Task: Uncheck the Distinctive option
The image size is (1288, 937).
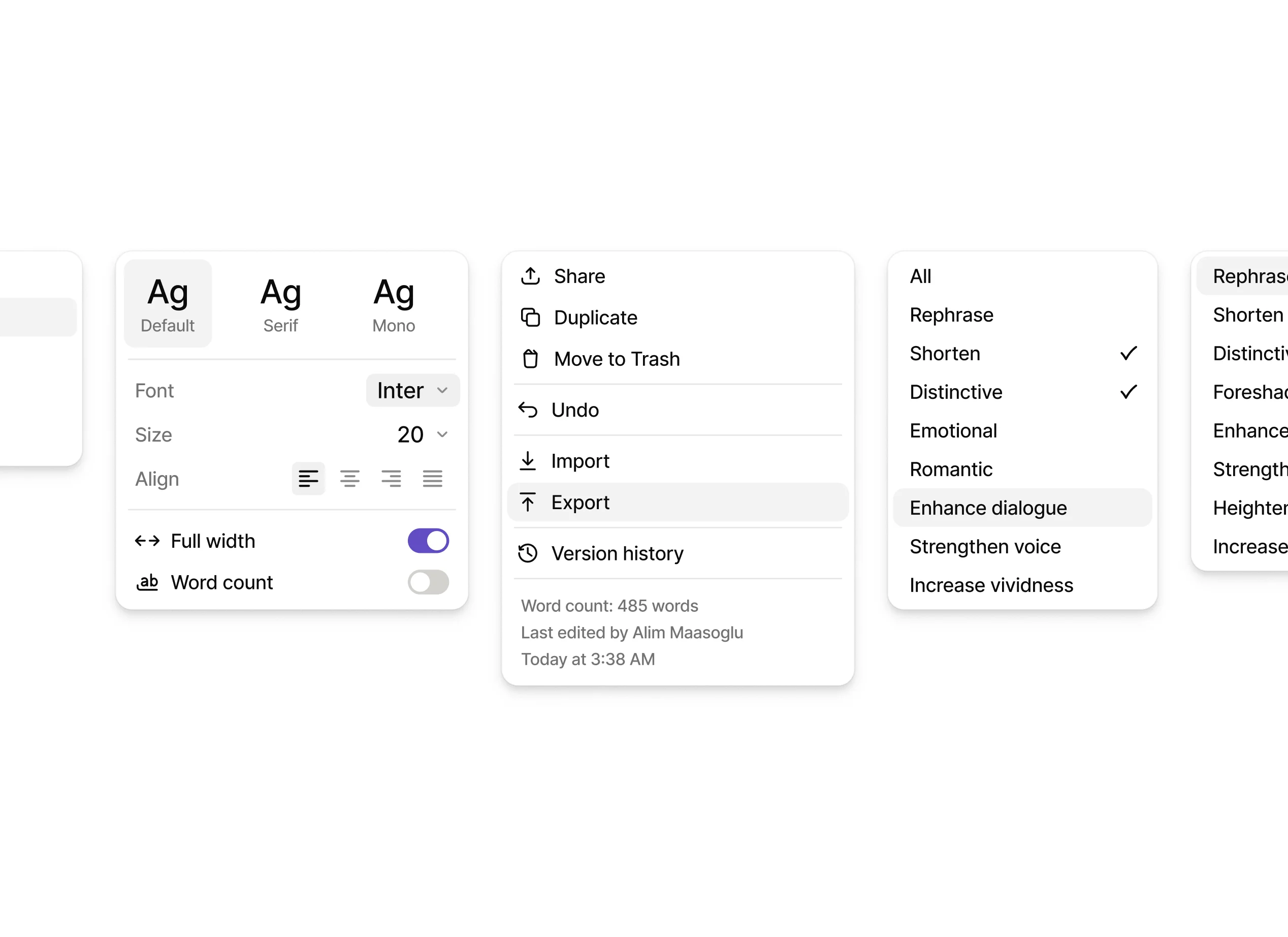Action: point(1022,392)
